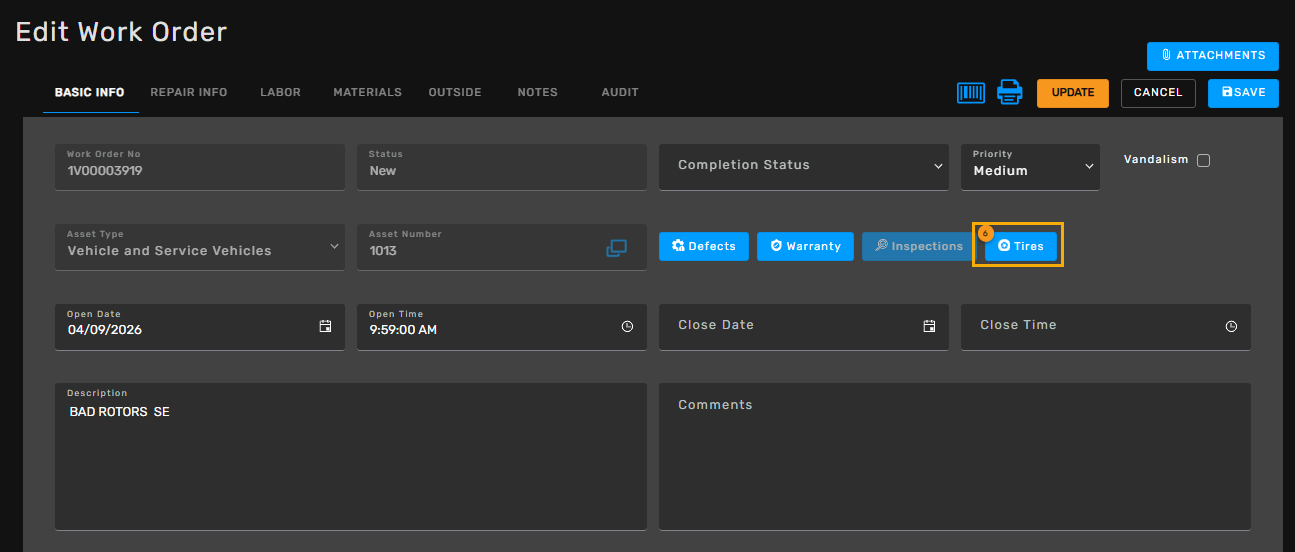Click the Work Order No field
The width and height of the screenshot is (1295, 552).
[x=200, y=167]
